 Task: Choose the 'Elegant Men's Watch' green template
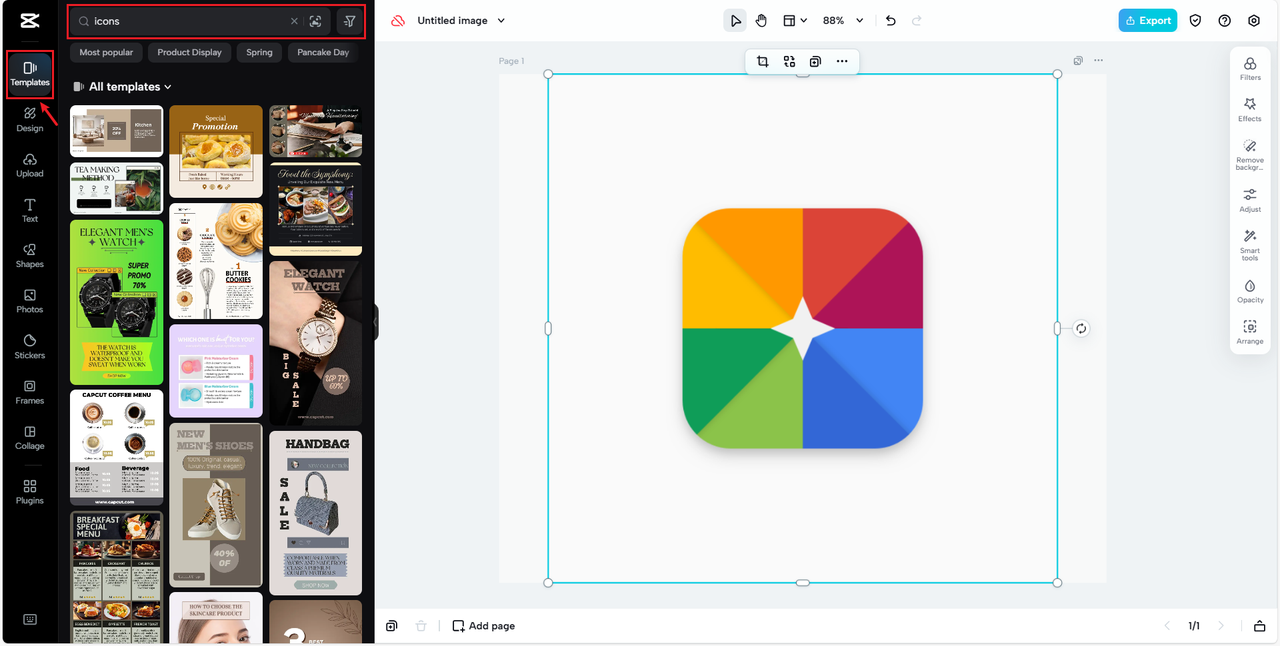(x=116, y=302)
